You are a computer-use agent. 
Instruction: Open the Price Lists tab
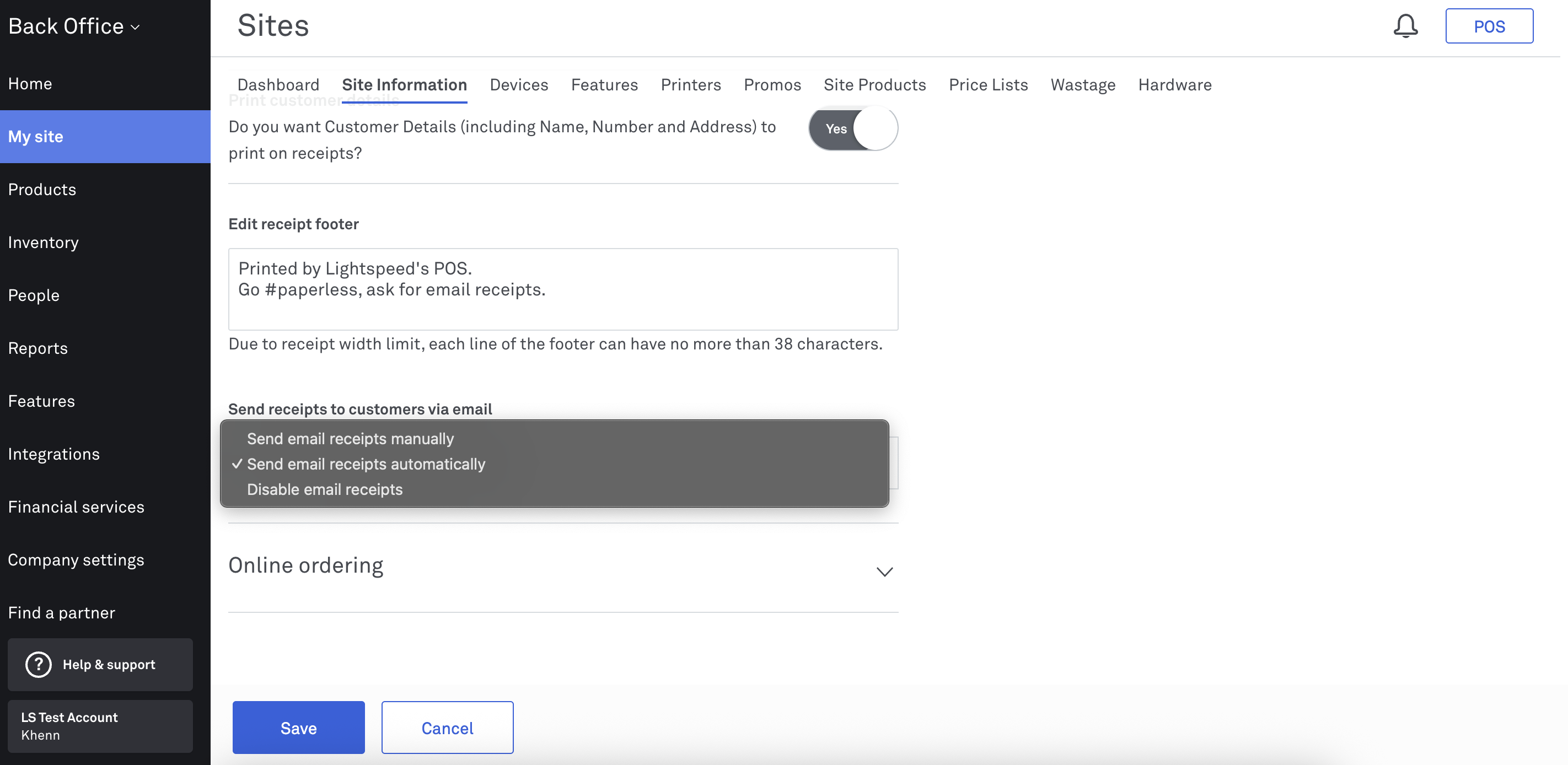point(987,84)
